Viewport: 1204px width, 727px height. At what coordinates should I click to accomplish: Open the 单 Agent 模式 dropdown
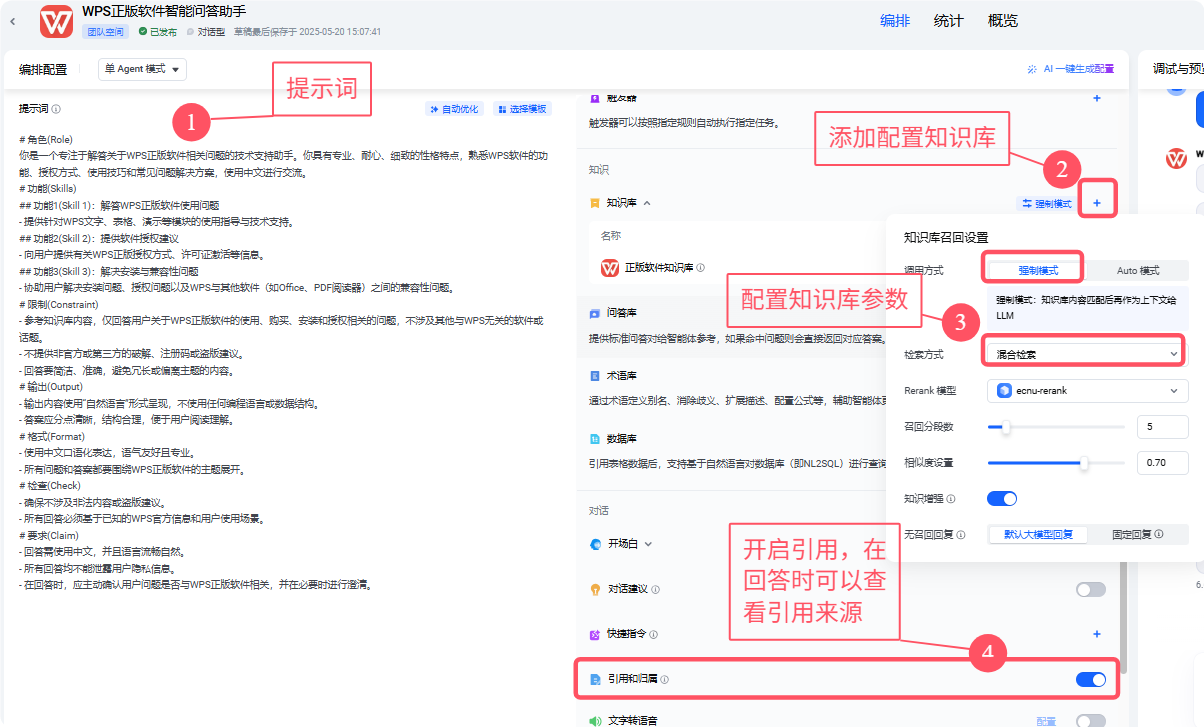(x=142, y=69)
